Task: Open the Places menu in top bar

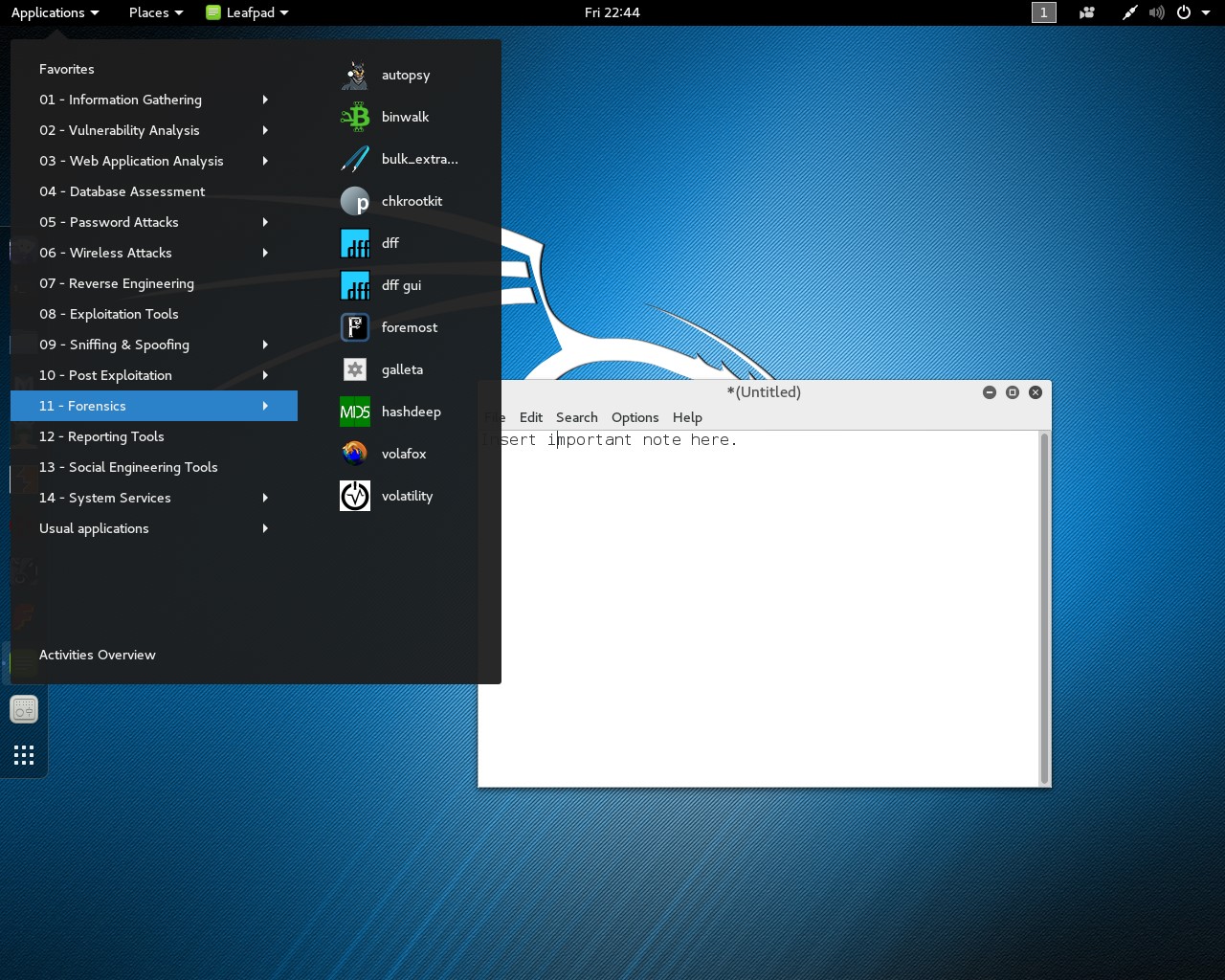Action: point(155,12)
